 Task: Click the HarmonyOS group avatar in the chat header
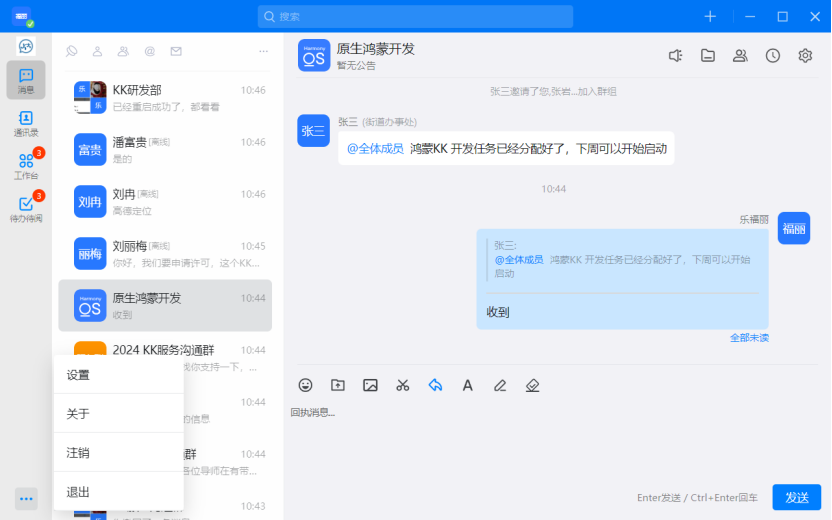(314, 55)
